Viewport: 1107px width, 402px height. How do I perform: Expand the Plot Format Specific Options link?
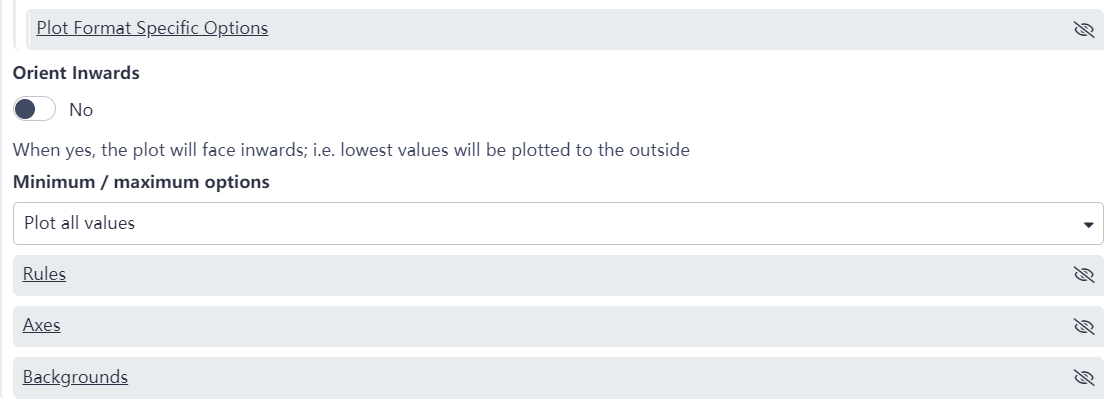152,28
